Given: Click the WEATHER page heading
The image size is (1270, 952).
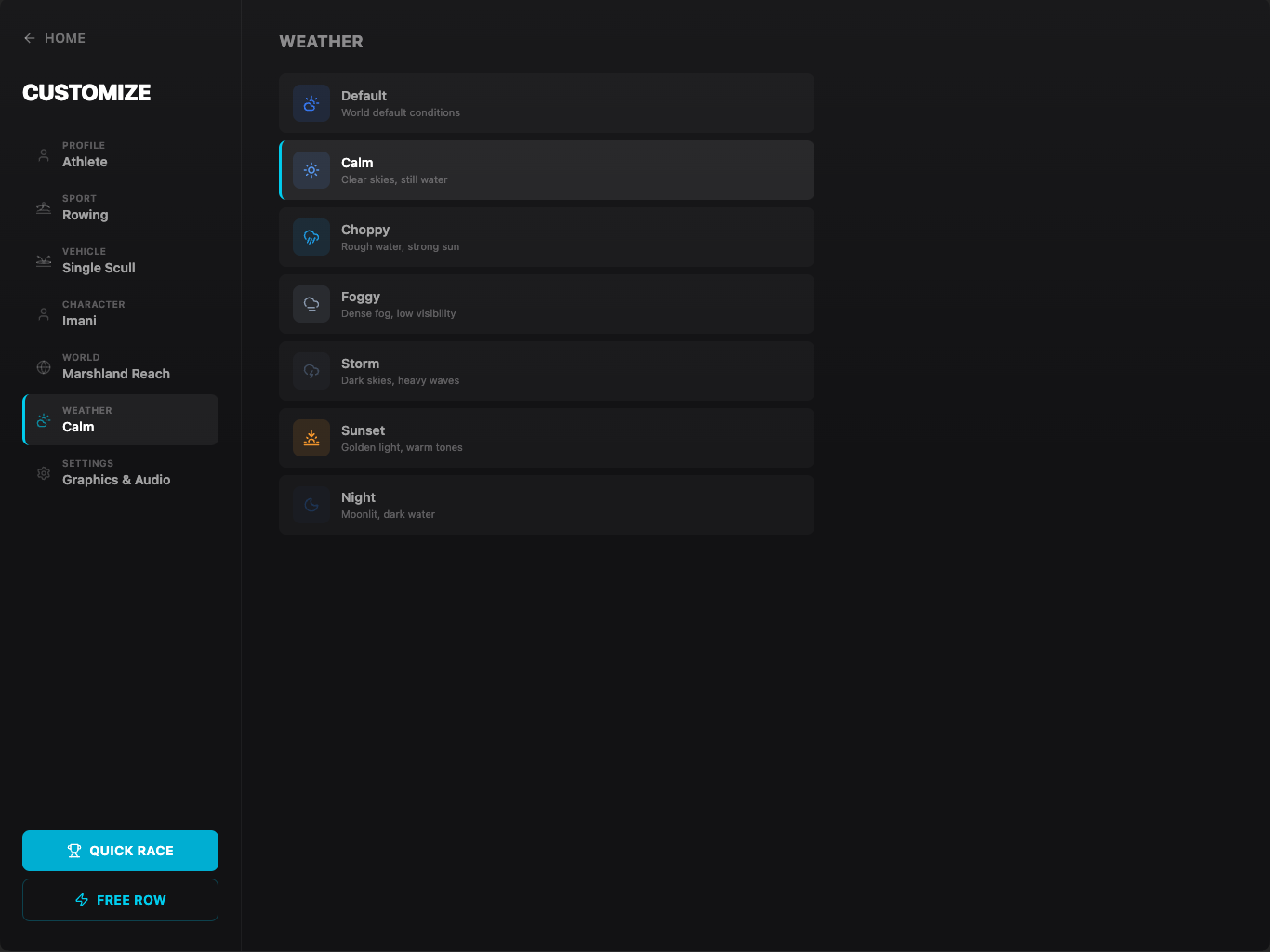Looking at the screenshot, I should coord(322,42).
